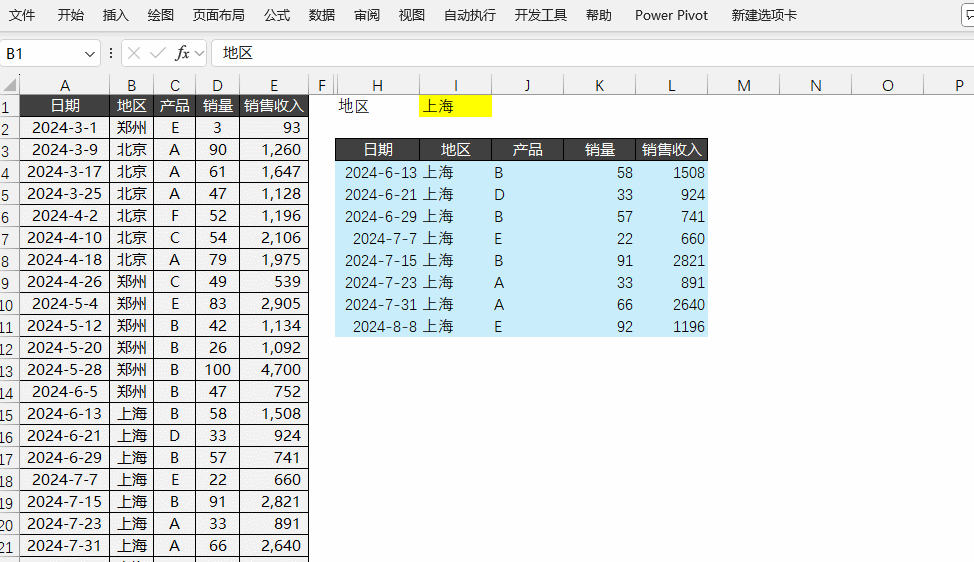Switch to the 审阅 tab
Screen dimensions: 974x562
pos(366,16)
